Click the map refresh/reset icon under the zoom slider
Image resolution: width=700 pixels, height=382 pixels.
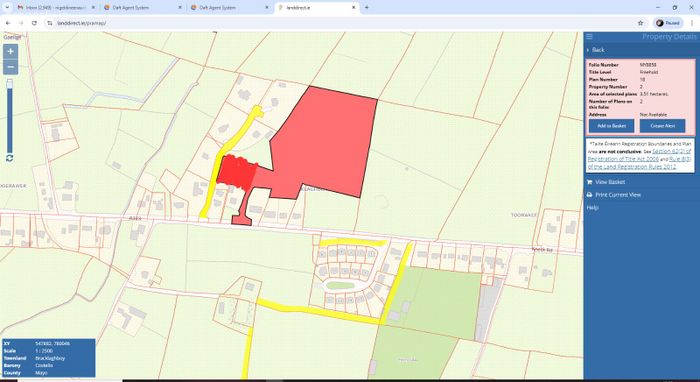[9, 158]
